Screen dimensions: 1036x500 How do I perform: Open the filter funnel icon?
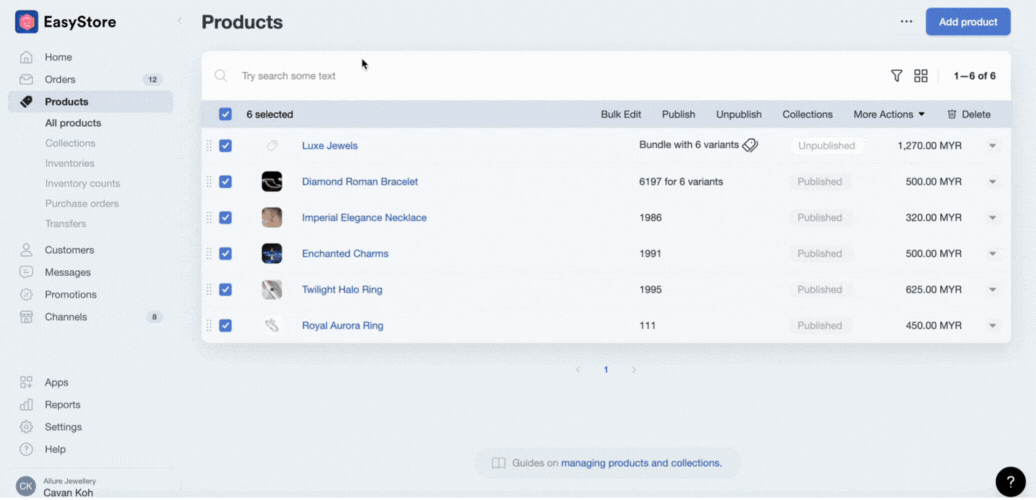point(896,76)
